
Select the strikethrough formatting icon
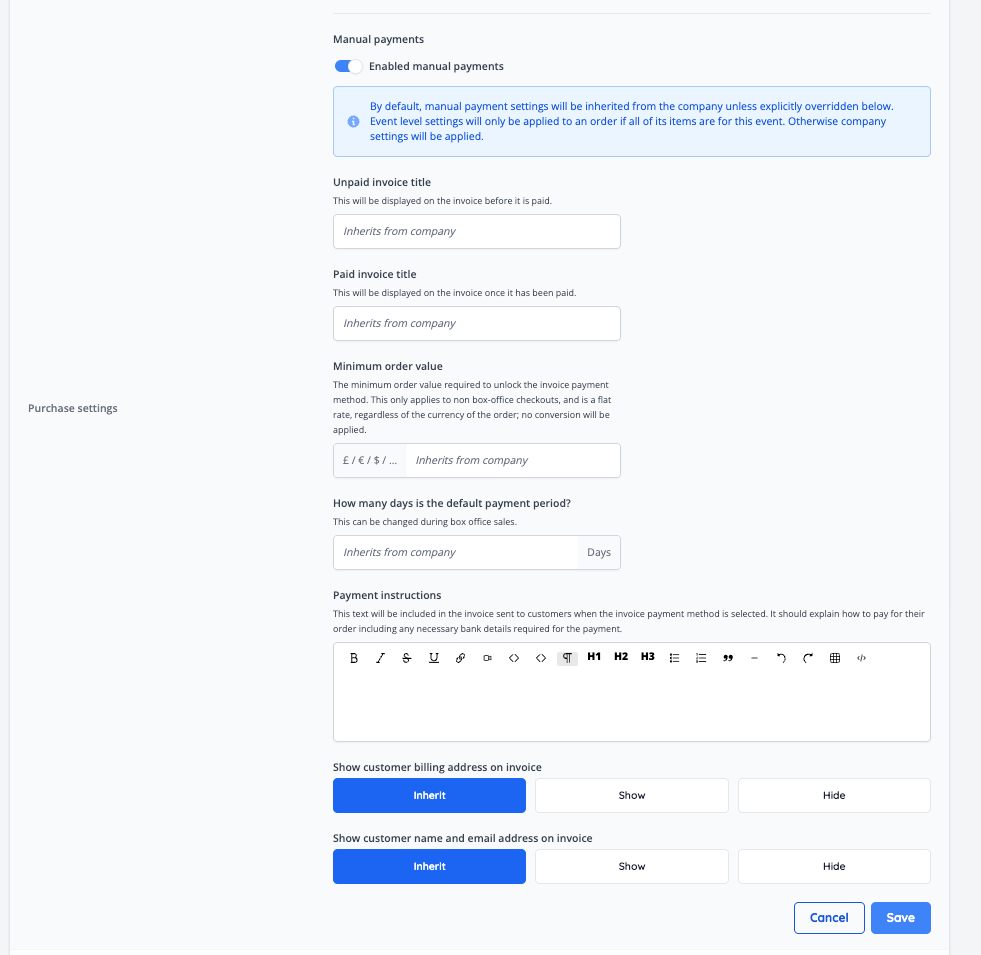tap(407, 658)
